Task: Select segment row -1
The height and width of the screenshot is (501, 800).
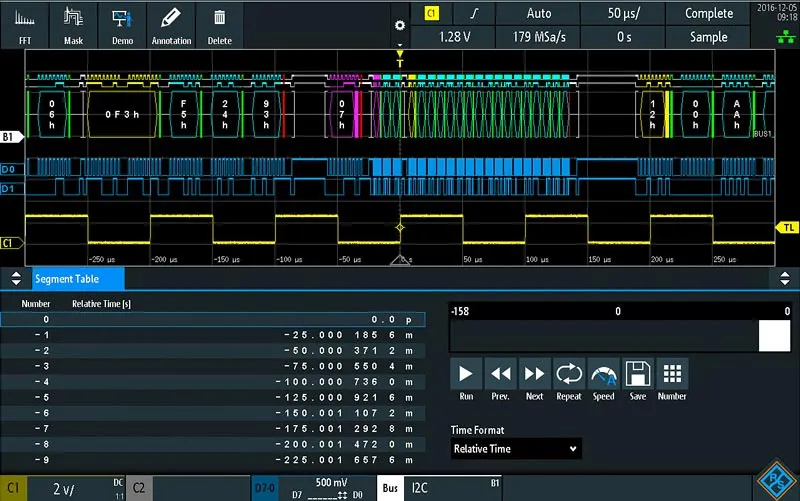Action: [213, 335]
